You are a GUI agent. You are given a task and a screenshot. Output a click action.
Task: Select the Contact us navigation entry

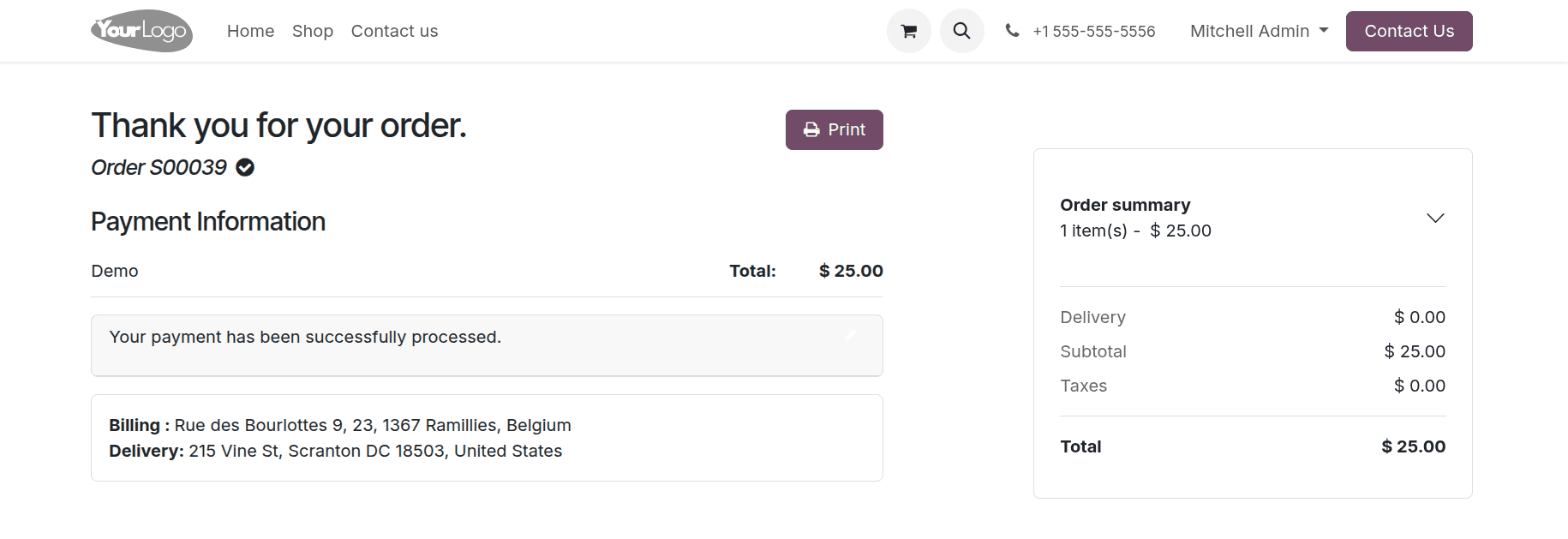click(394, 31)
